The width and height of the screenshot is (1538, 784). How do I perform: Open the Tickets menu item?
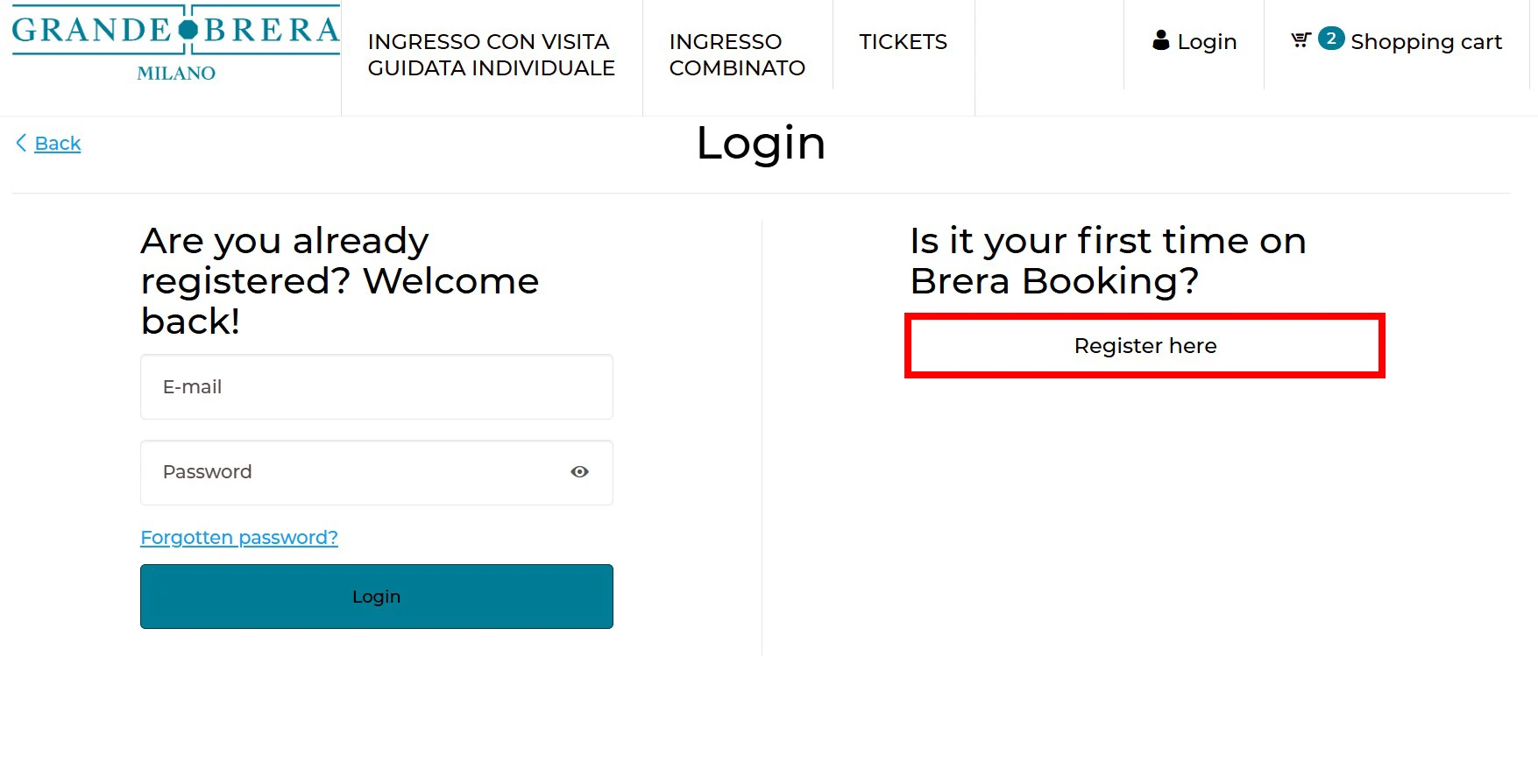pos(903,42)
